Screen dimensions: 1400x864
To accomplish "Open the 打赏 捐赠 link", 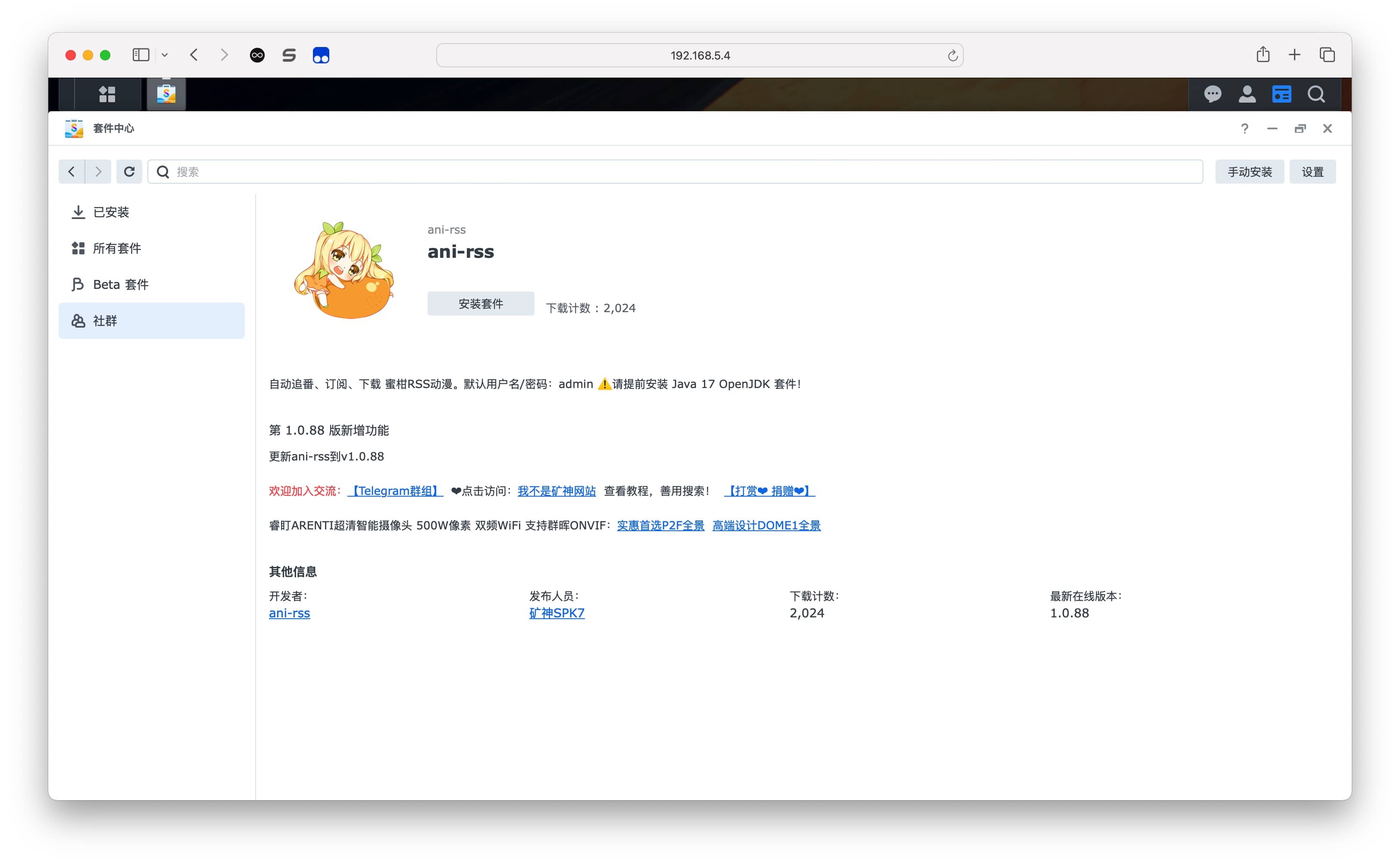I will [769, 491].
